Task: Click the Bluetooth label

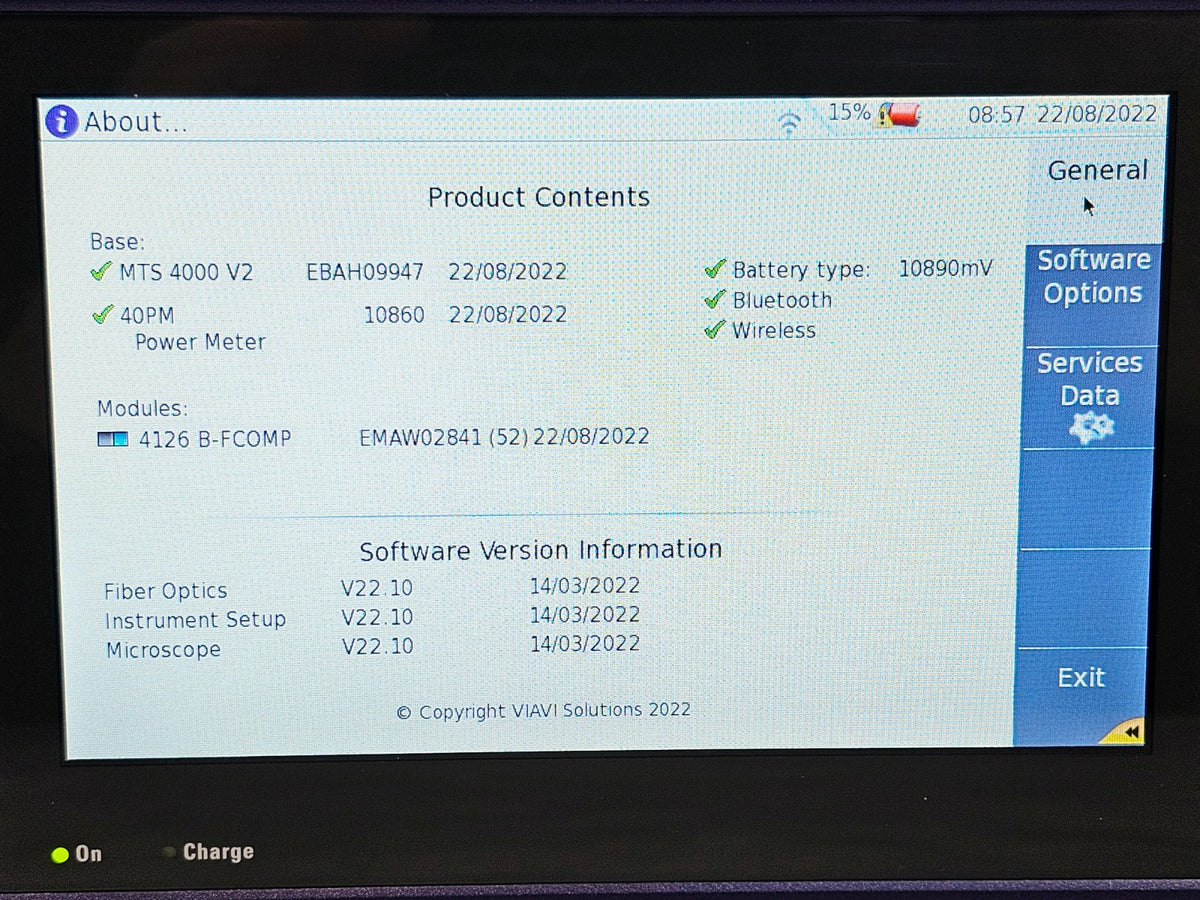Action: click(x=782, y=300)
